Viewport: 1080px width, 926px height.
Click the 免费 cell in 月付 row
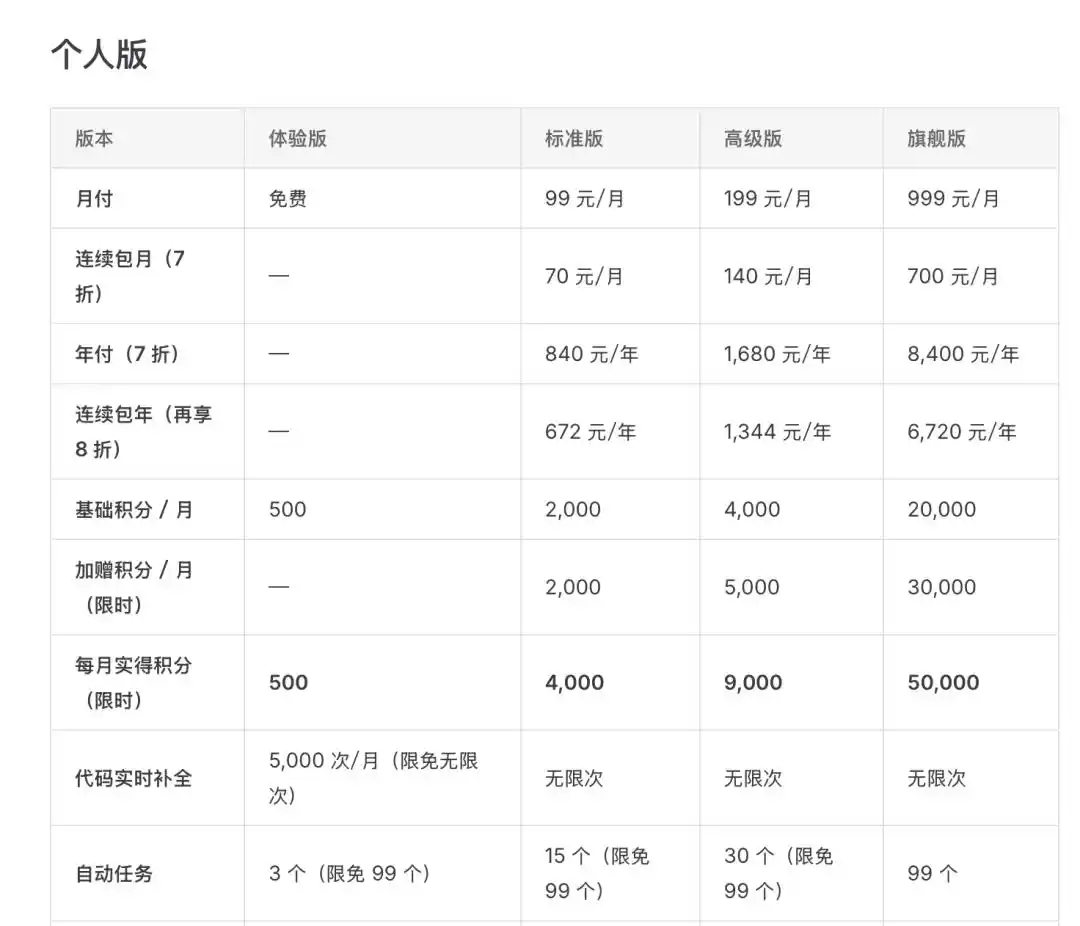click(x=287, y=198)
